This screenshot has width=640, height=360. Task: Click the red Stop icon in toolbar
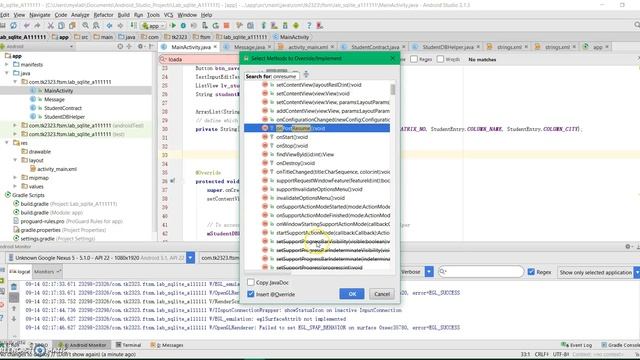coord(227,26)
